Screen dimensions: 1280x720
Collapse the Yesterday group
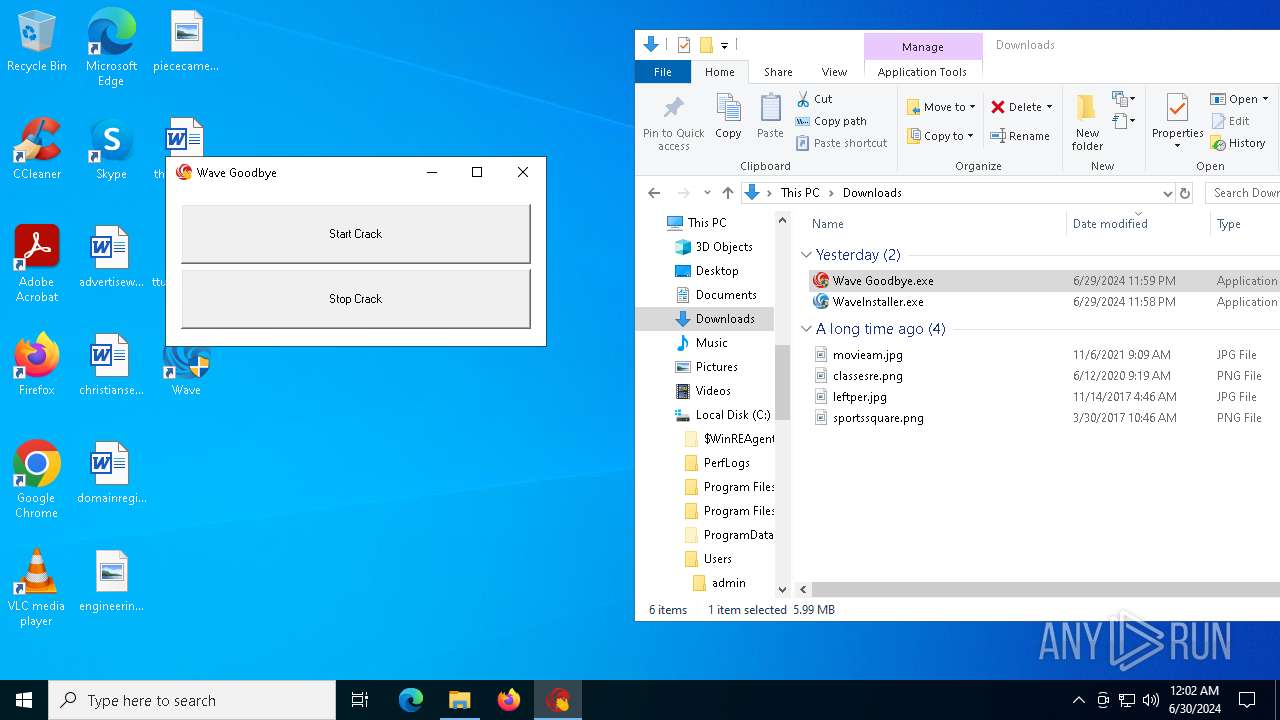(807, 255)
